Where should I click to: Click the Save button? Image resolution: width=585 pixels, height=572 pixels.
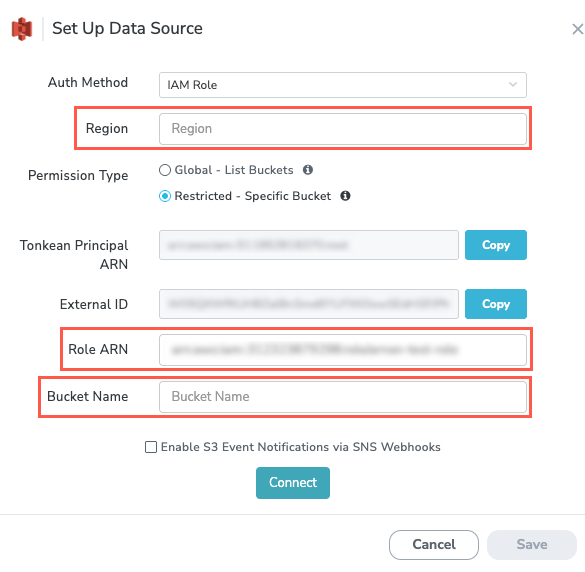click(x=532, y=544)
